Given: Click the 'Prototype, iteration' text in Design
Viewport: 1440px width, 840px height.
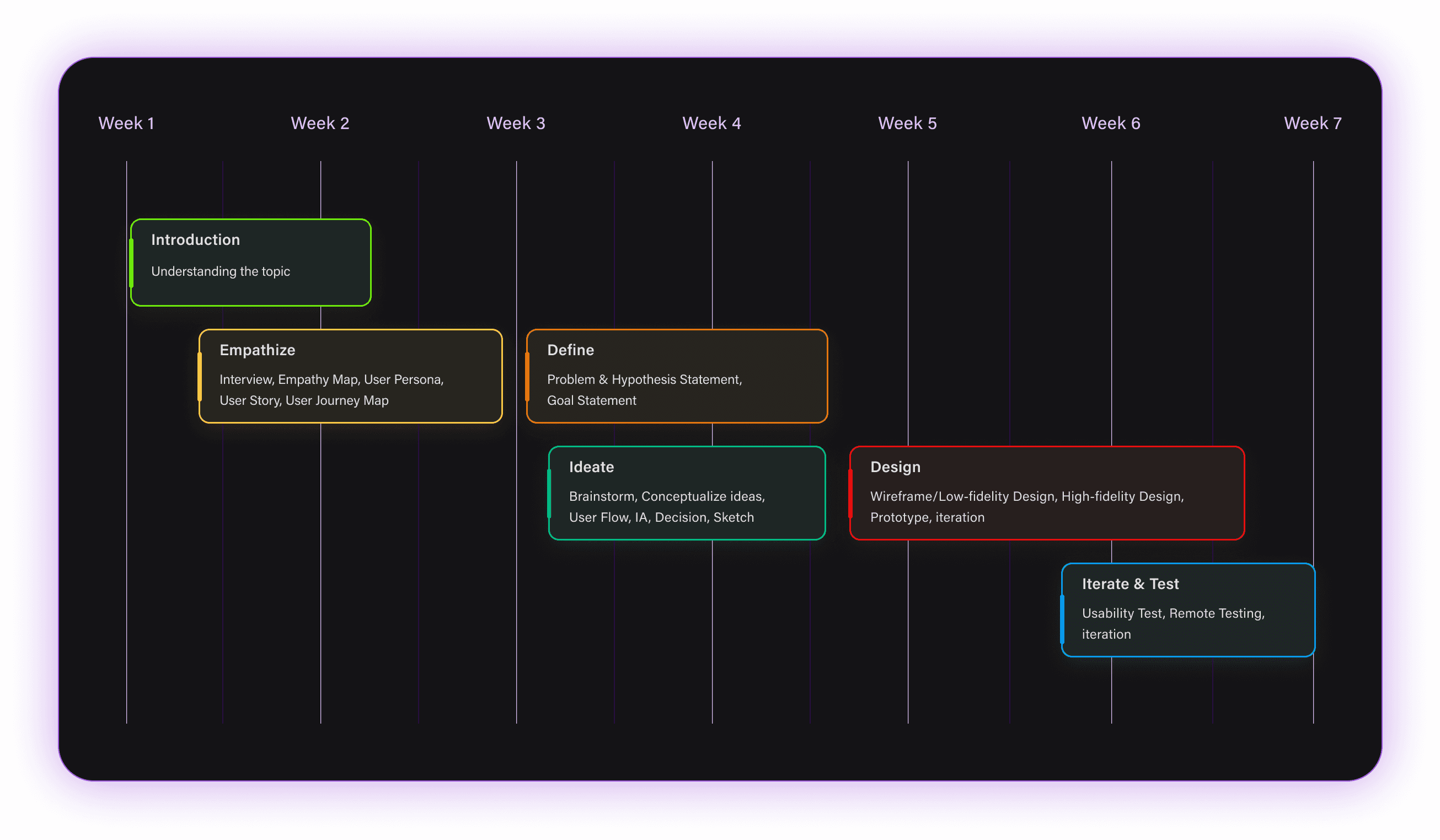Looking at the screenshot, I should click(x=927, y=517).
